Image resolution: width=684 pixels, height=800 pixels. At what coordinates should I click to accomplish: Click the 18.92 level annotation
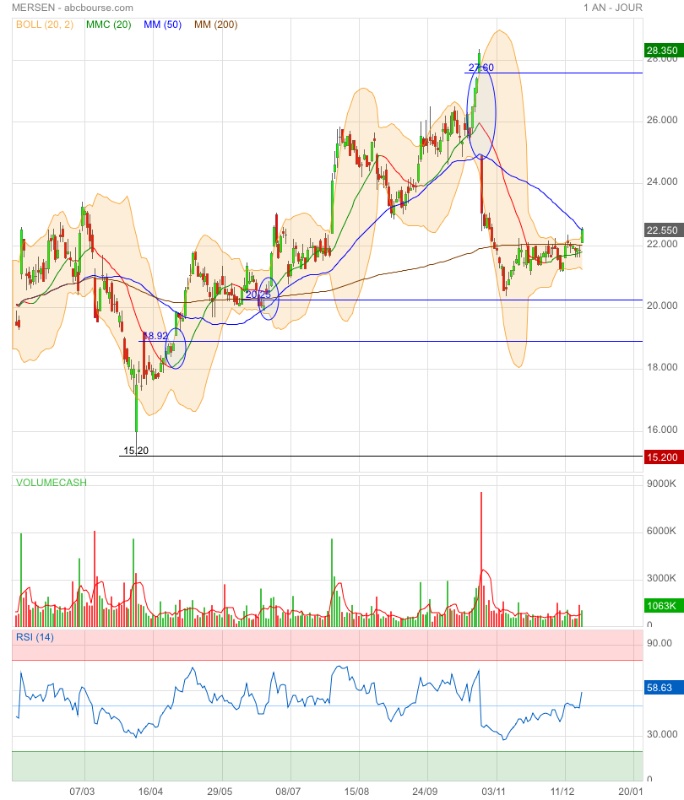(155, 336)
